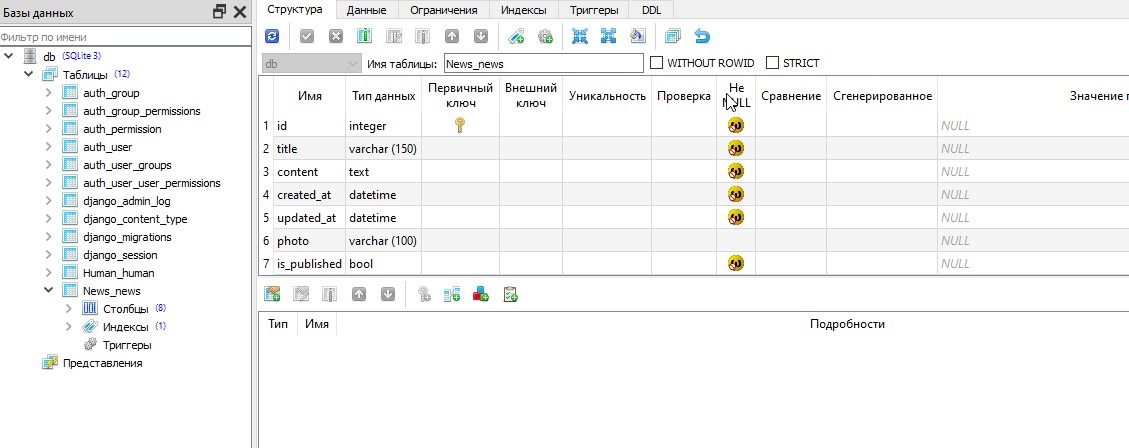Viewport: 1129px width, 448px height.
Task: Add a table primary key constraint
Action: (423, 294)
